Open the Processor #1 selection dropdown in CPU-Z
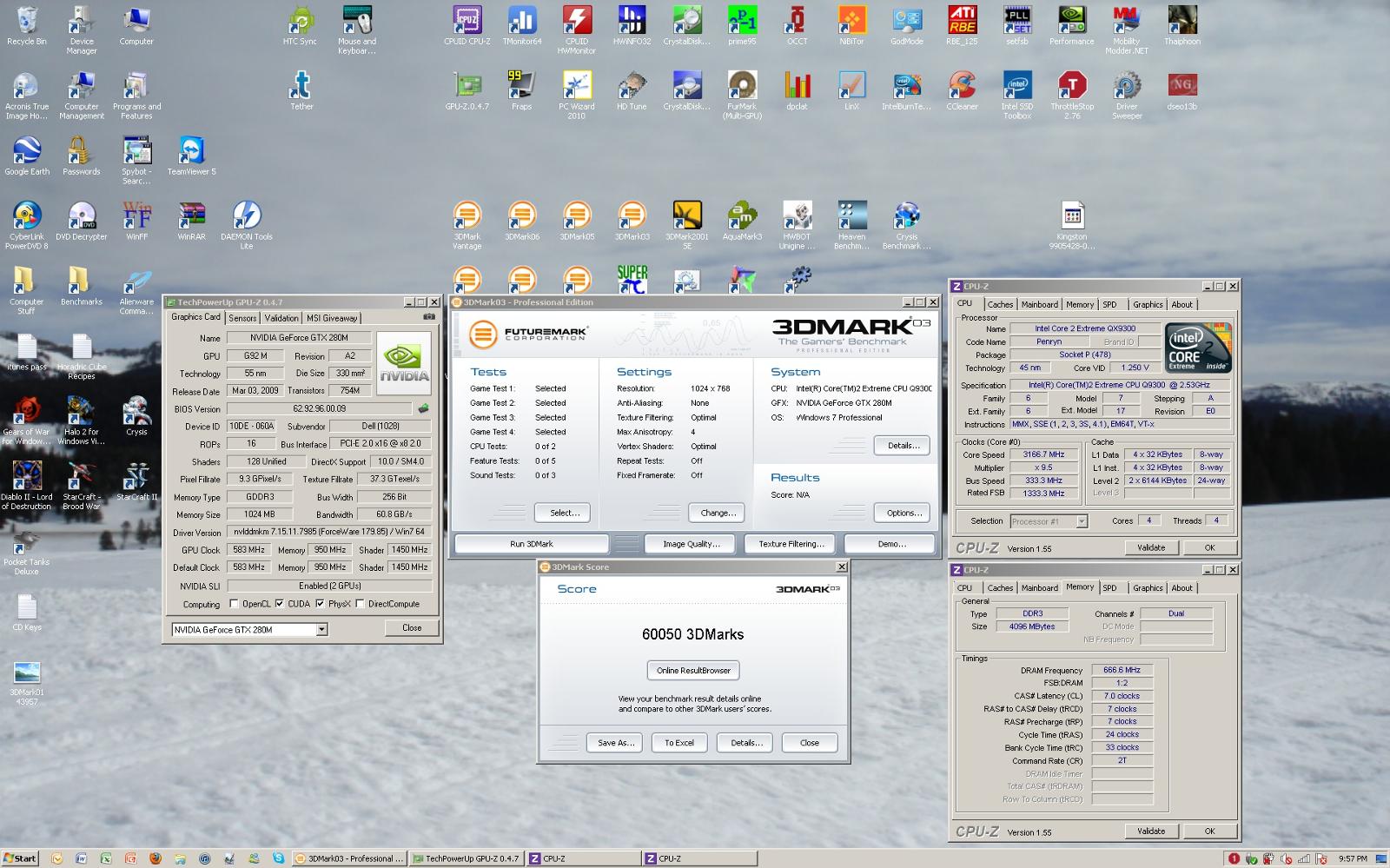 pyautogui.click(x=1082, y=521)
